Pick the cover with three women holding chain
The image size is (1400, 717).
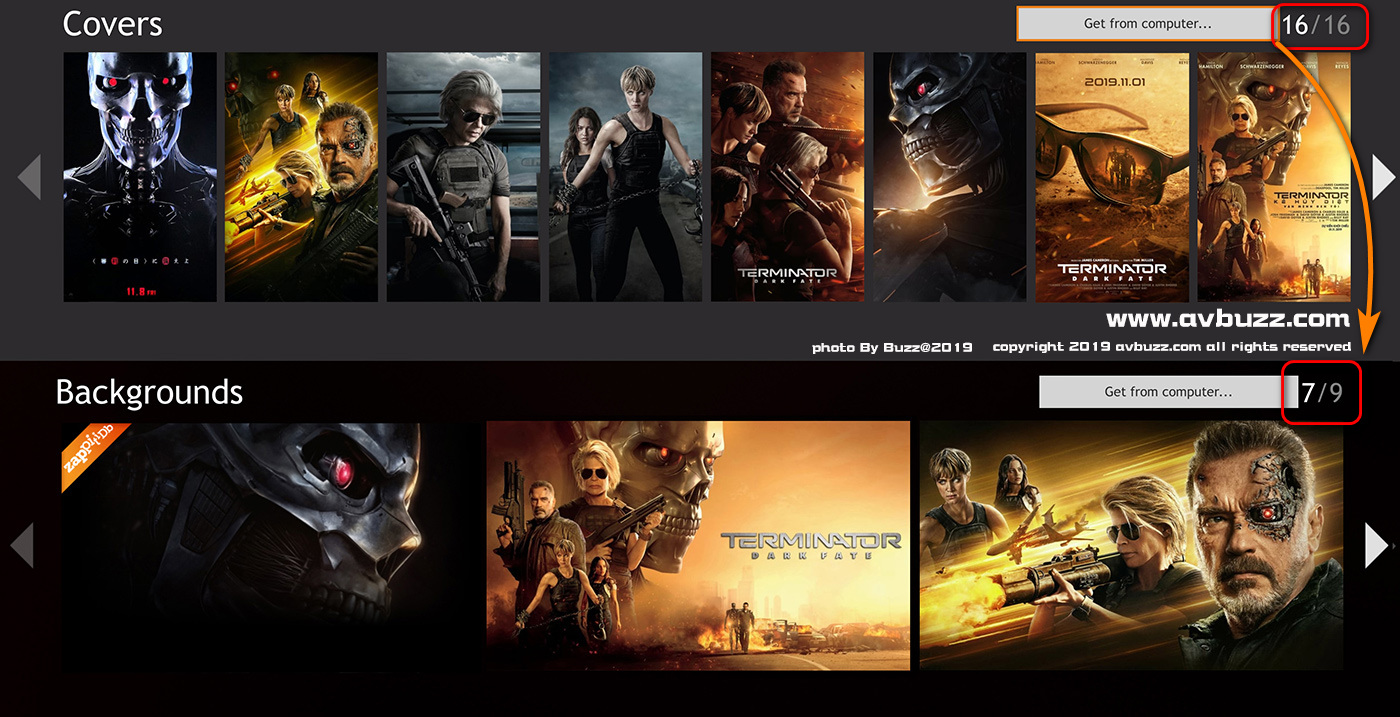pyautogui.click(x=625, y=177)
